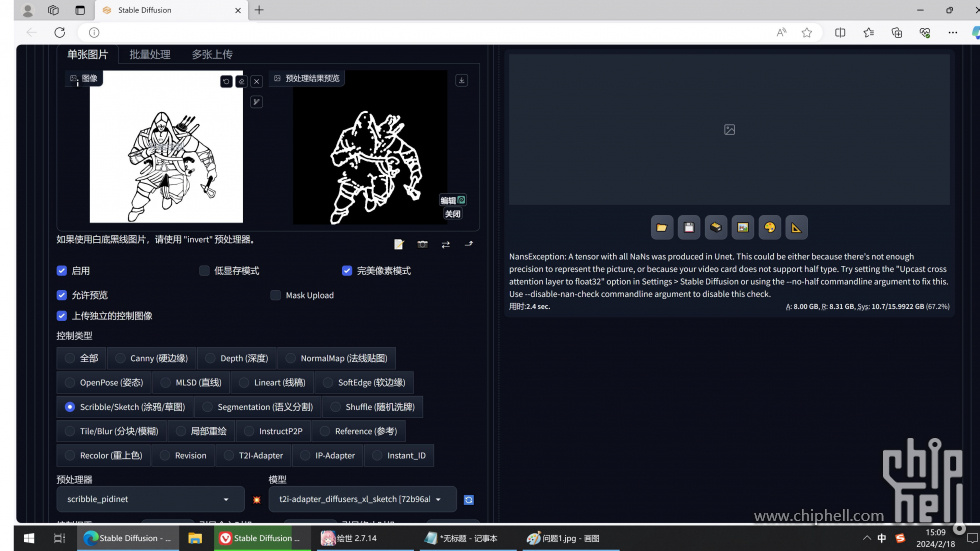The image size is (980, 551).
Task: Select the Instant_ID control type
Action: (x=399, y=455)
